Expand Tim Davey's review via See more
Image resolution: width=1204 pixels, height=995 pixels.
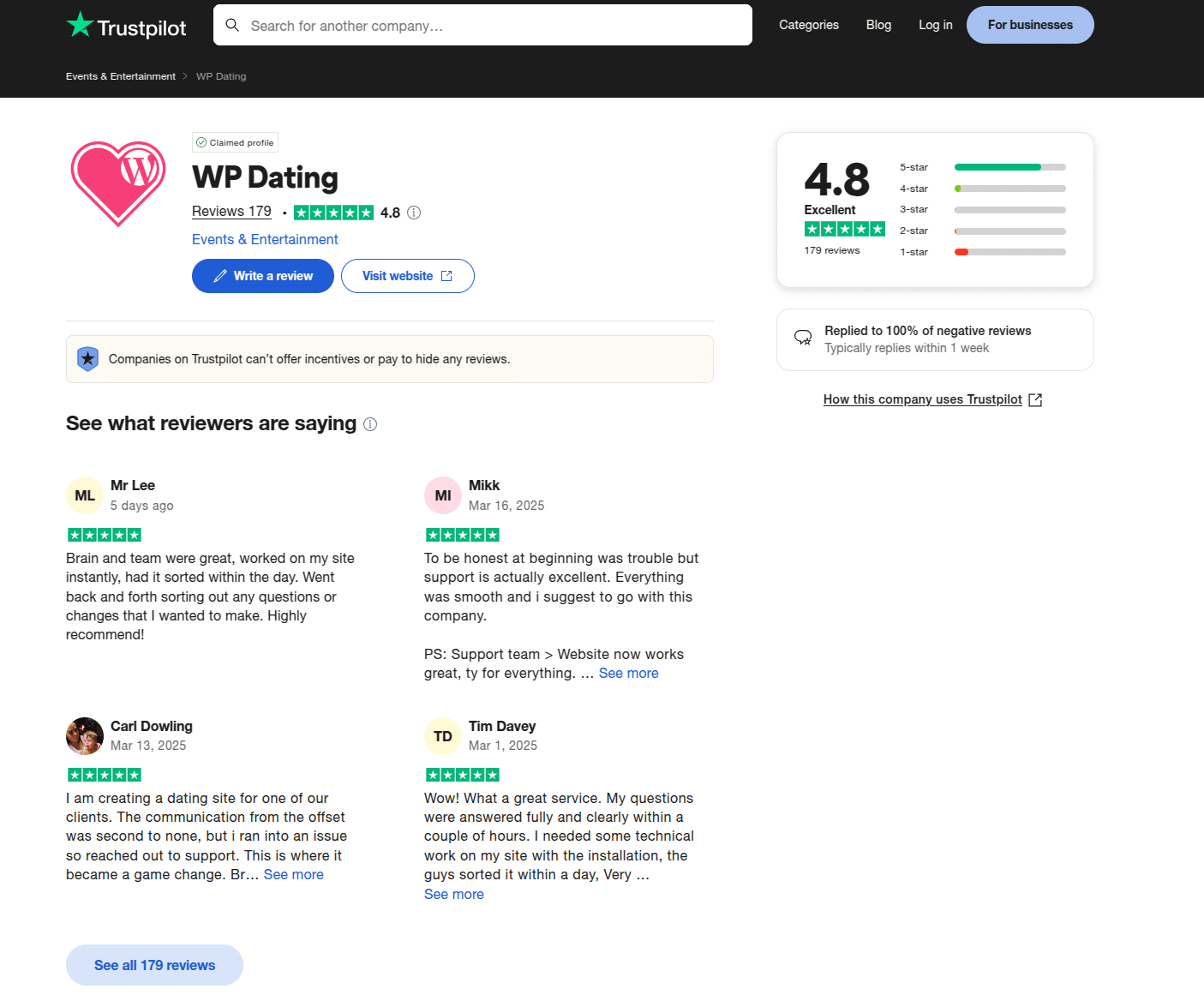[x=453, y=895]
